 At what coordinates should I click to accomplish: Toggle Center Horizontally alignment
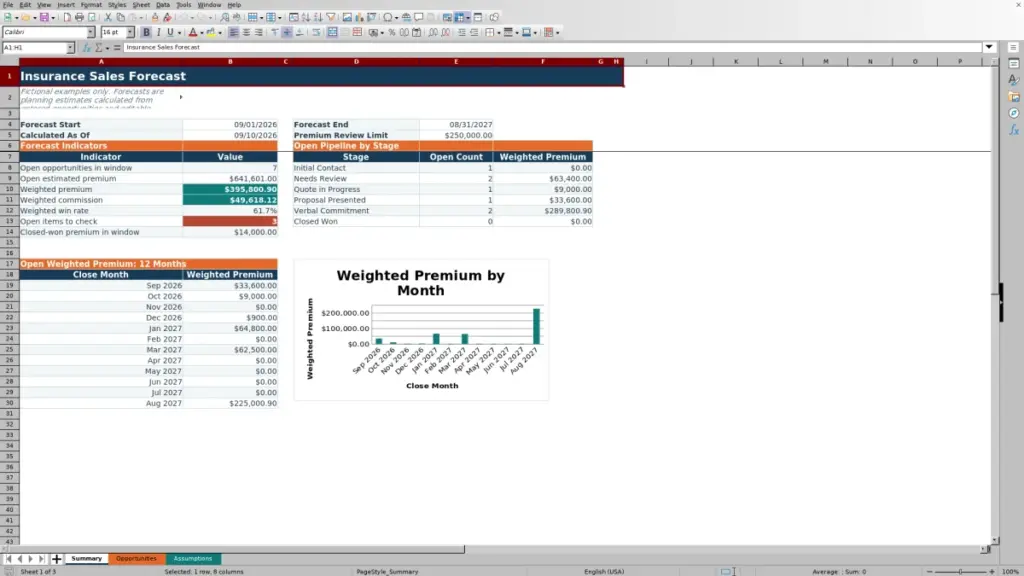coord(246,33)
